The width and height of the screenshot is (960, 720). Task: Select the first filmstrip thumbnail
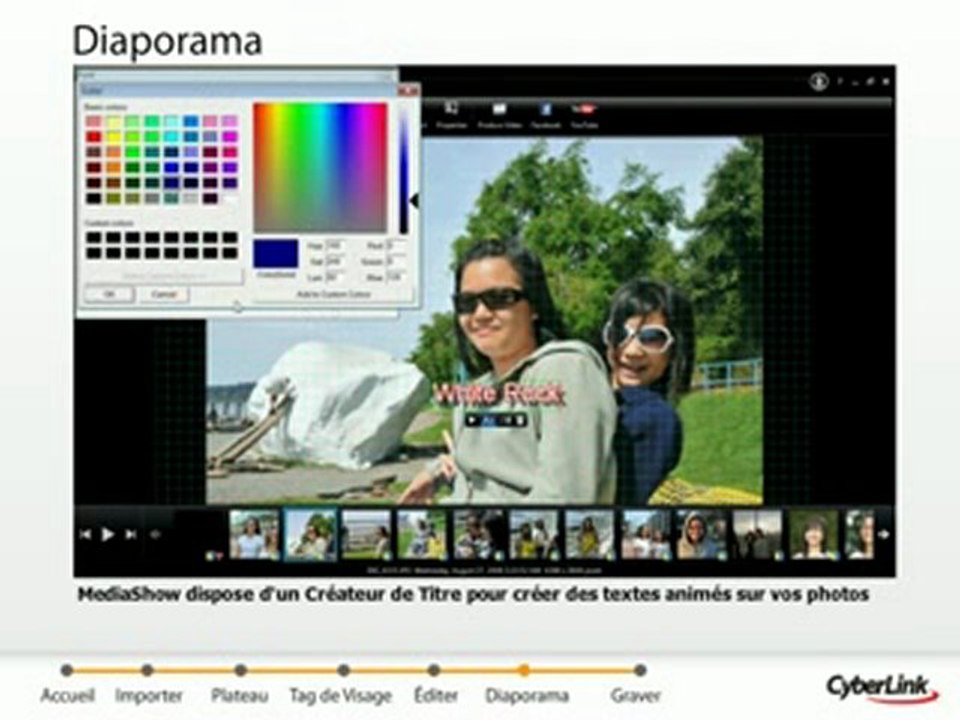pos(254,534)
